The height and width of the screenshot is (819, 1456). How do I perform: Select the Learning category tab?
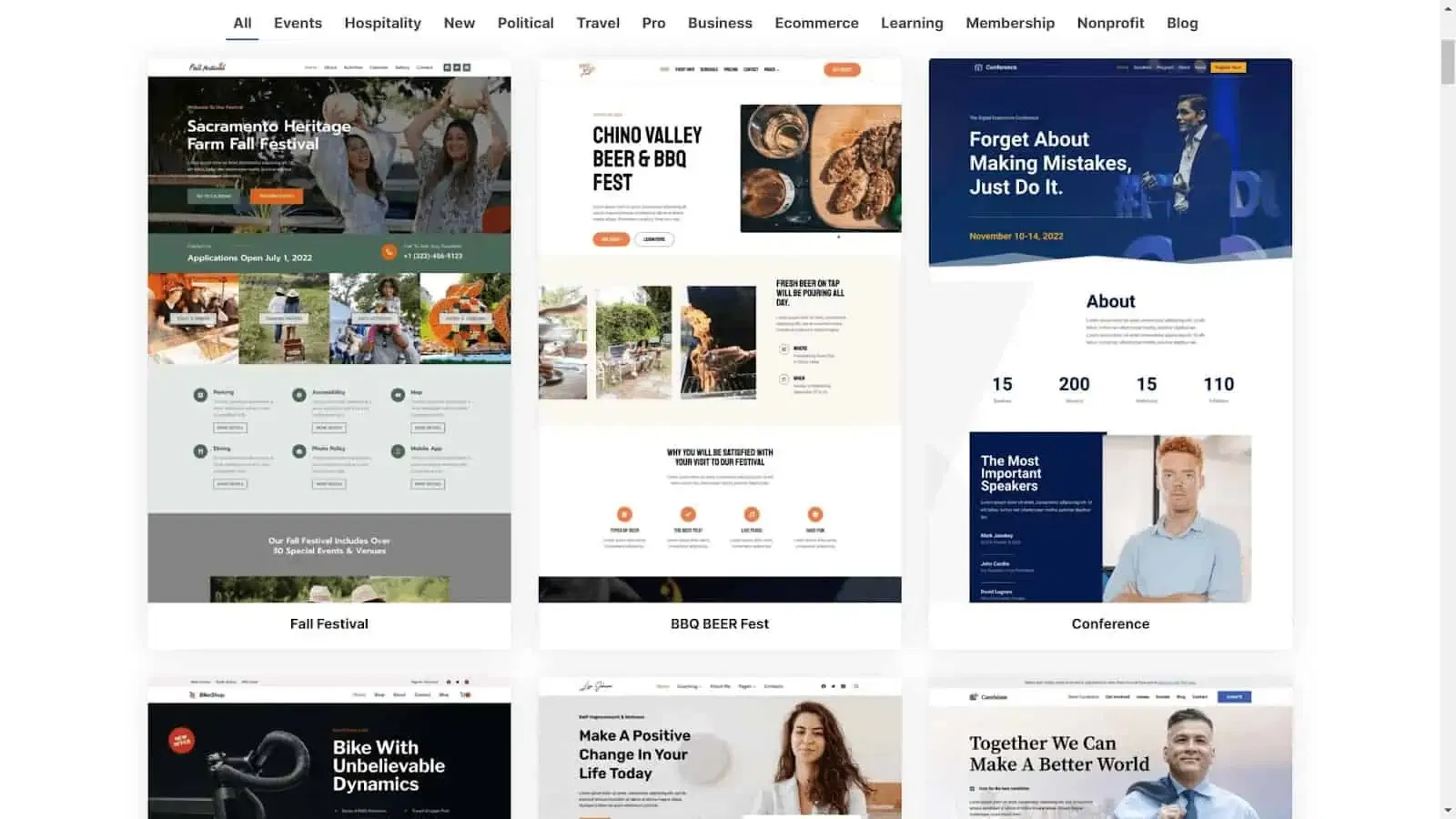pyautogui.click(x=912, y=23)
